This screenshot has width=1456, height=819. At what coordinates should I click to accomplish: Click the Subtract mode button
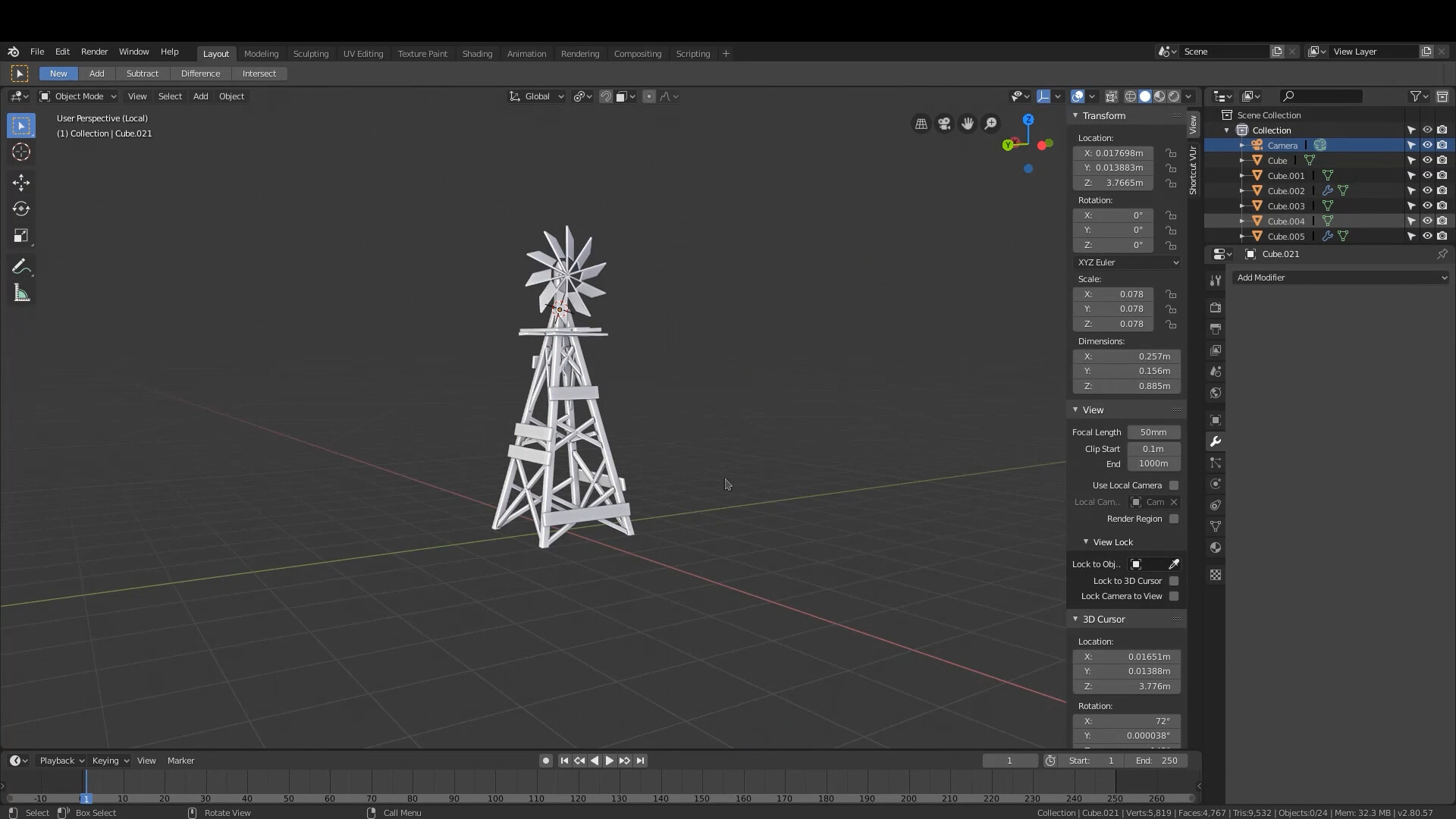coord(143,73)
